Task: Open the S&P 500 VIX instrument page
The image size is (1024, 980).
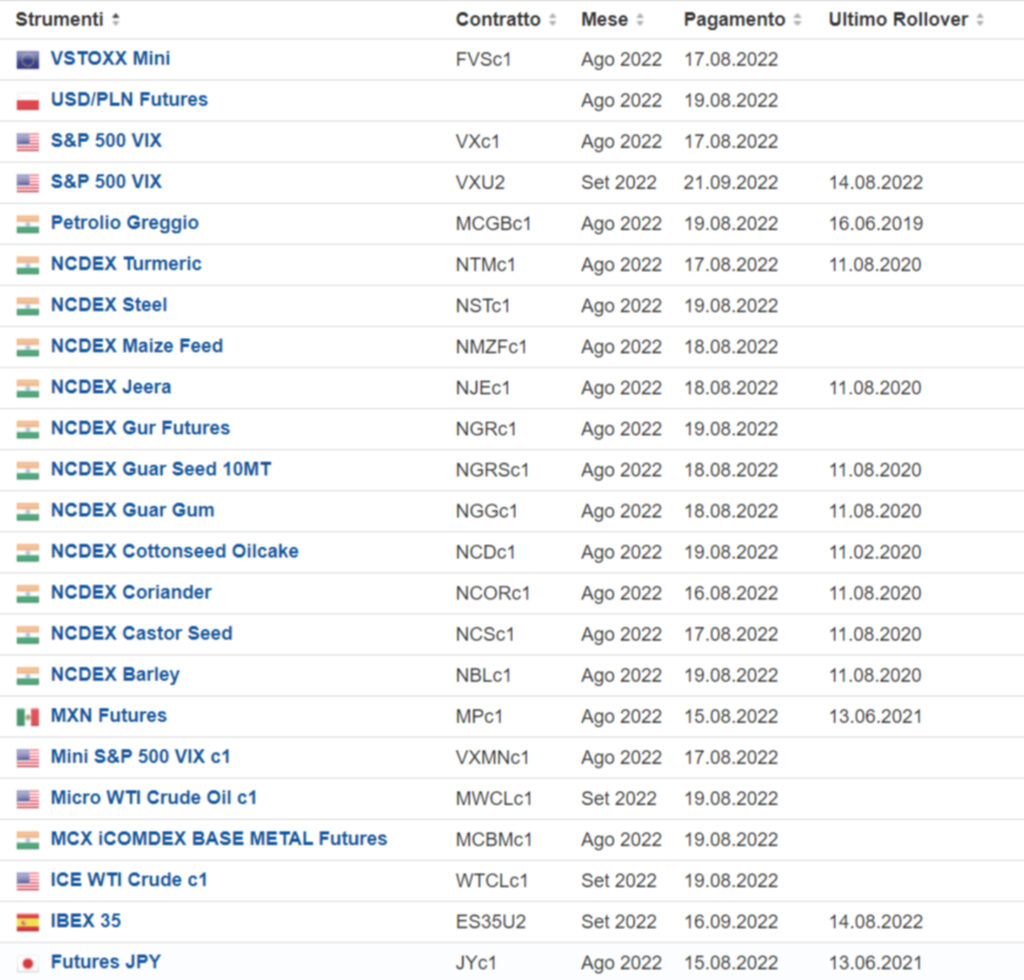Action: point(105,141)
